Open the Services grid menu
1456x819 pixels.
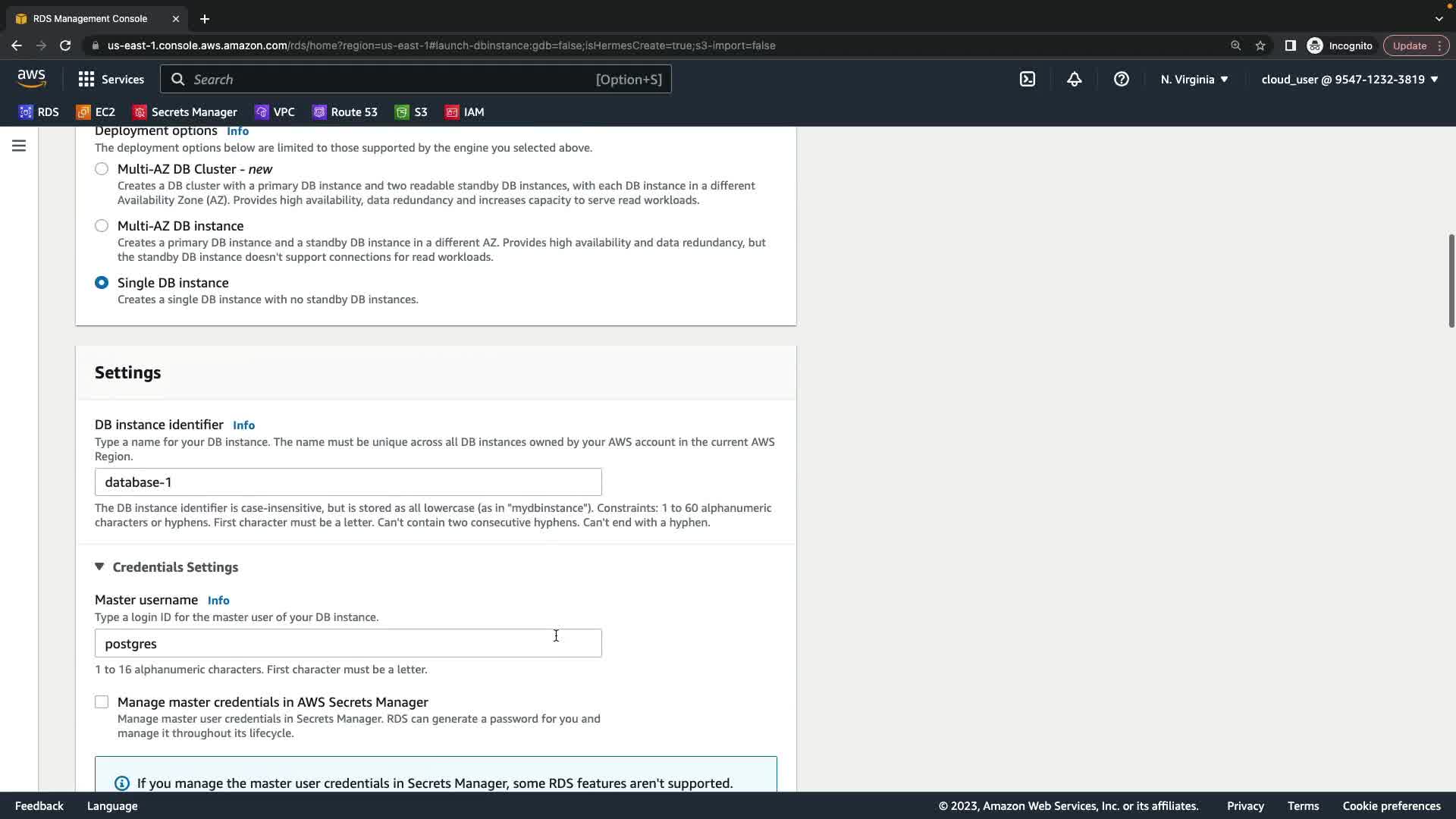(111, 79)
